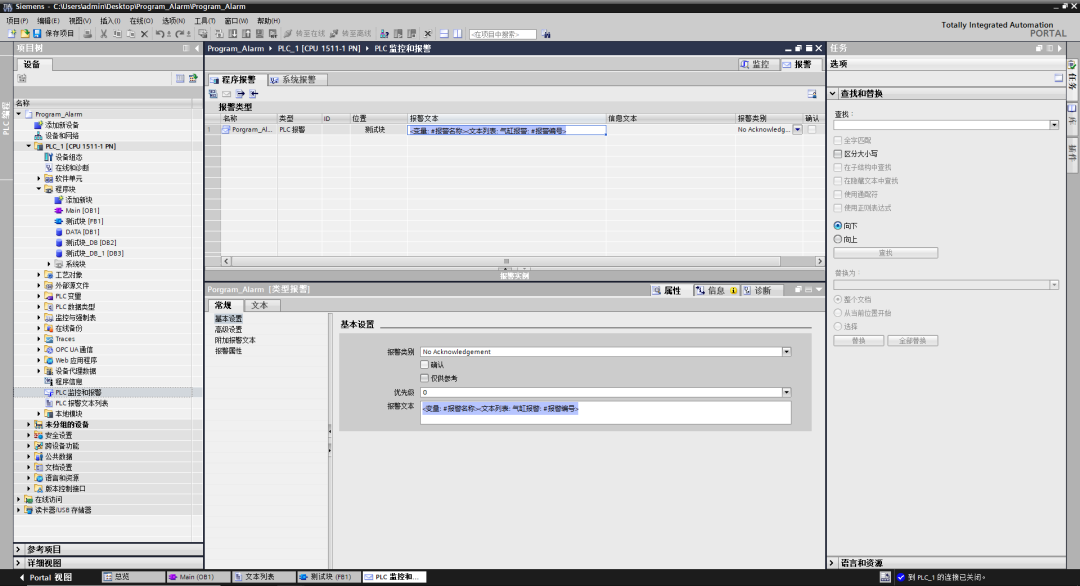Click the Upload from device icon

coord(246,34)
